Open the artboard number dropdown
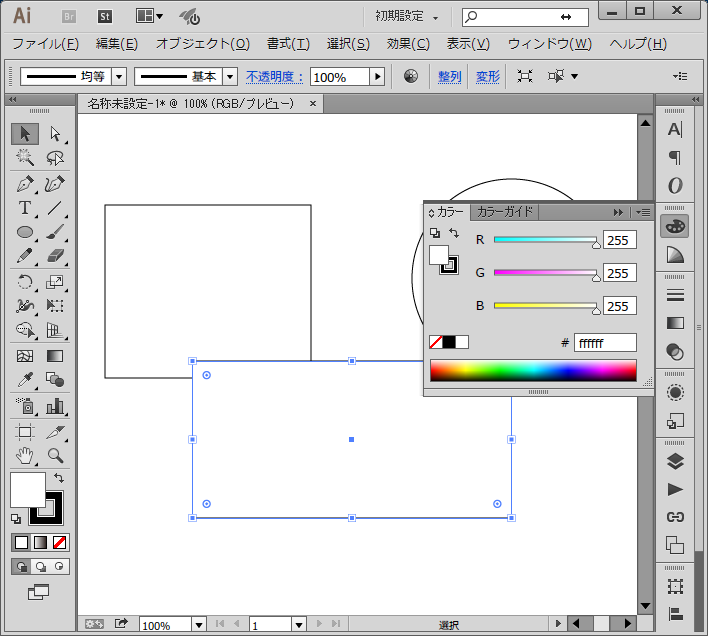This screenshot has height=636, width=708. pos(298,625)
